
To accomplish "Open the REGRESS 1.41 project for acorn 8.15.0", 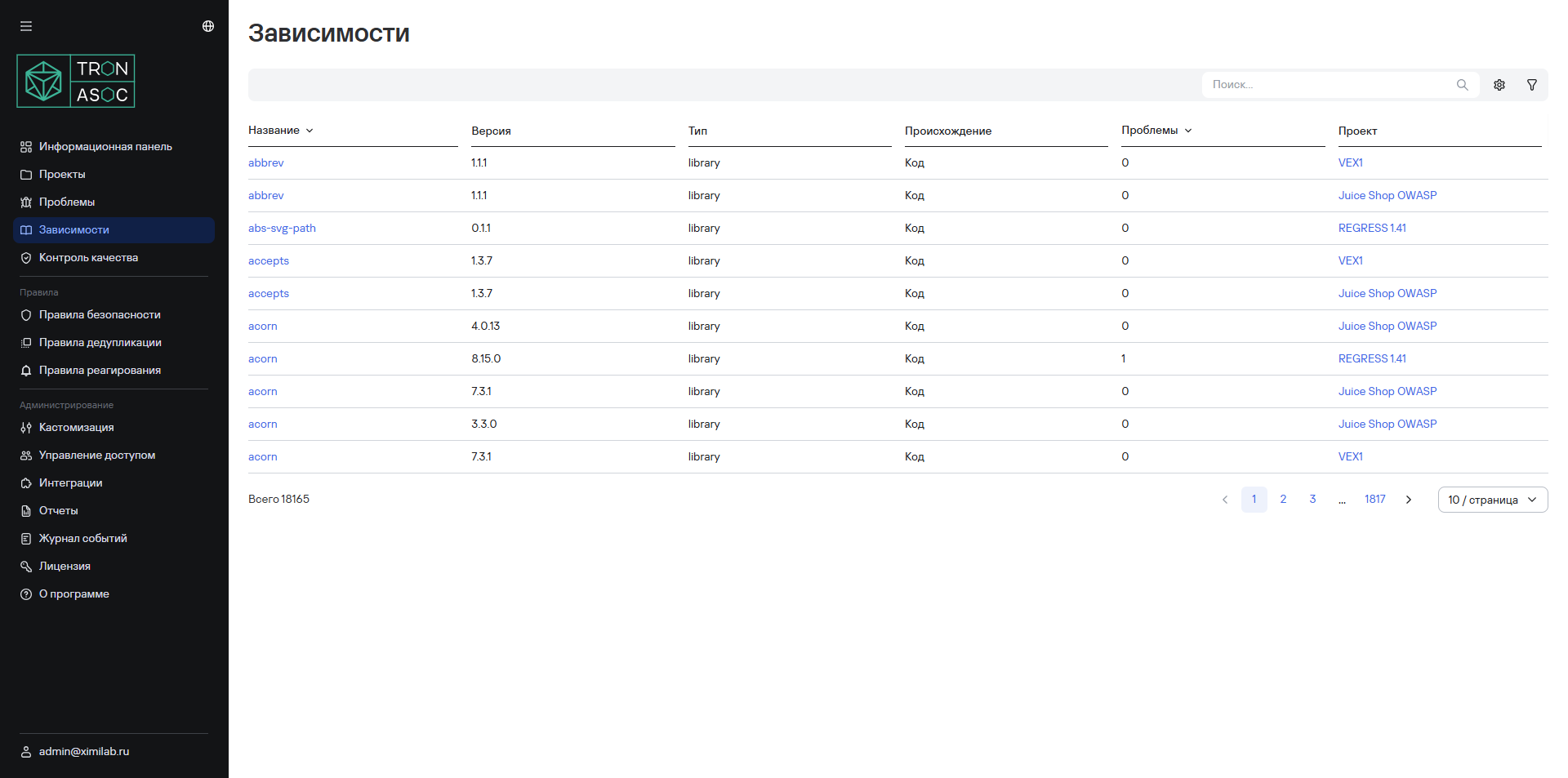I will pyautogui.click(x=1372, y=359).
